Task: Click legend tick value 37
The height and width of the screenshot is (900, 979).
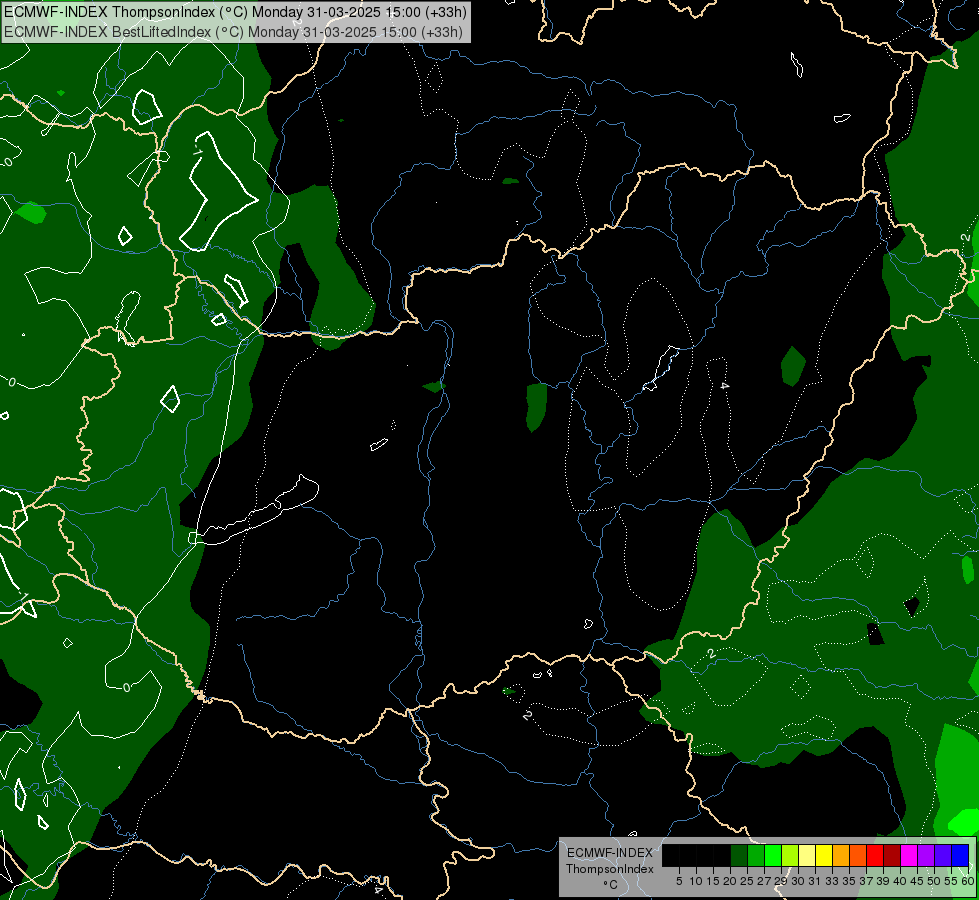Action: (867, 881)
